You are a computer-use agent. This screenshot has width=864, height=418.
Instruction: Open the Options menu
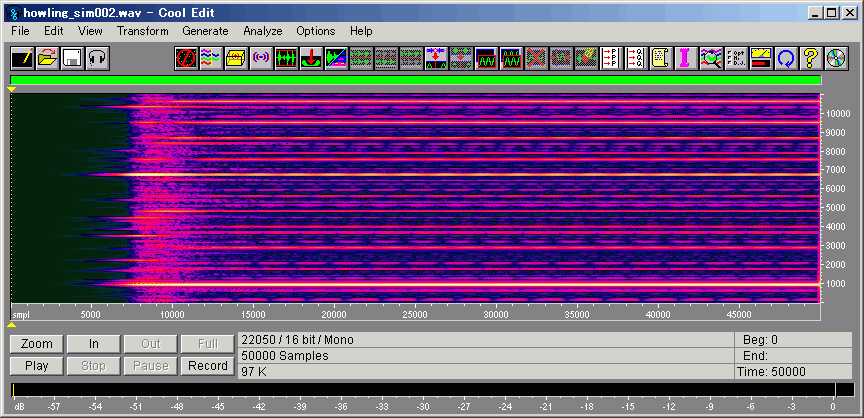pos(316,31)
